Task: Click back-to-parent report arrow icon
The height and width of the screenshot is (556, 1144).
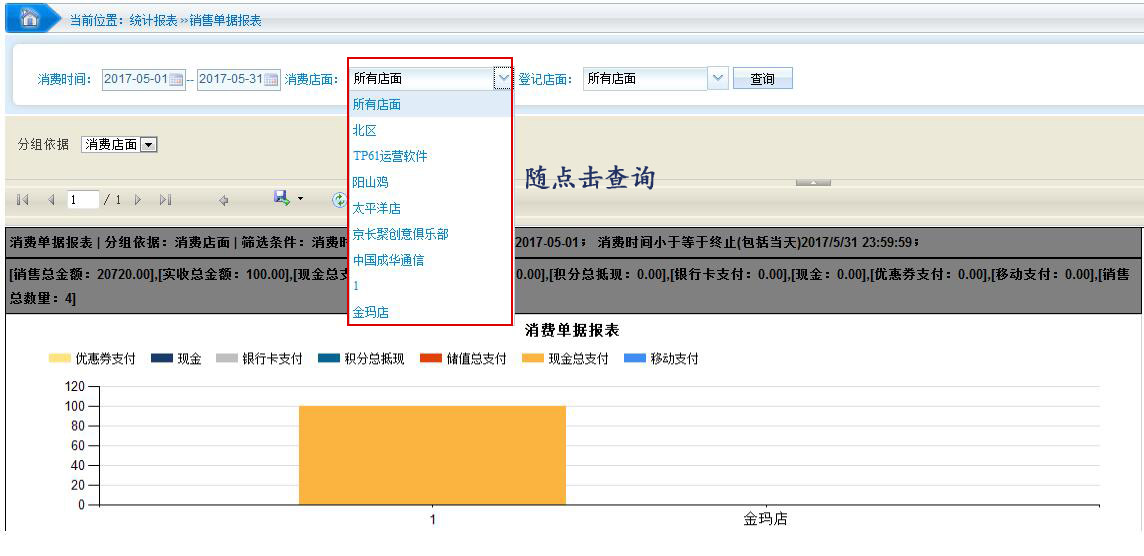Action: pos(224,200)
